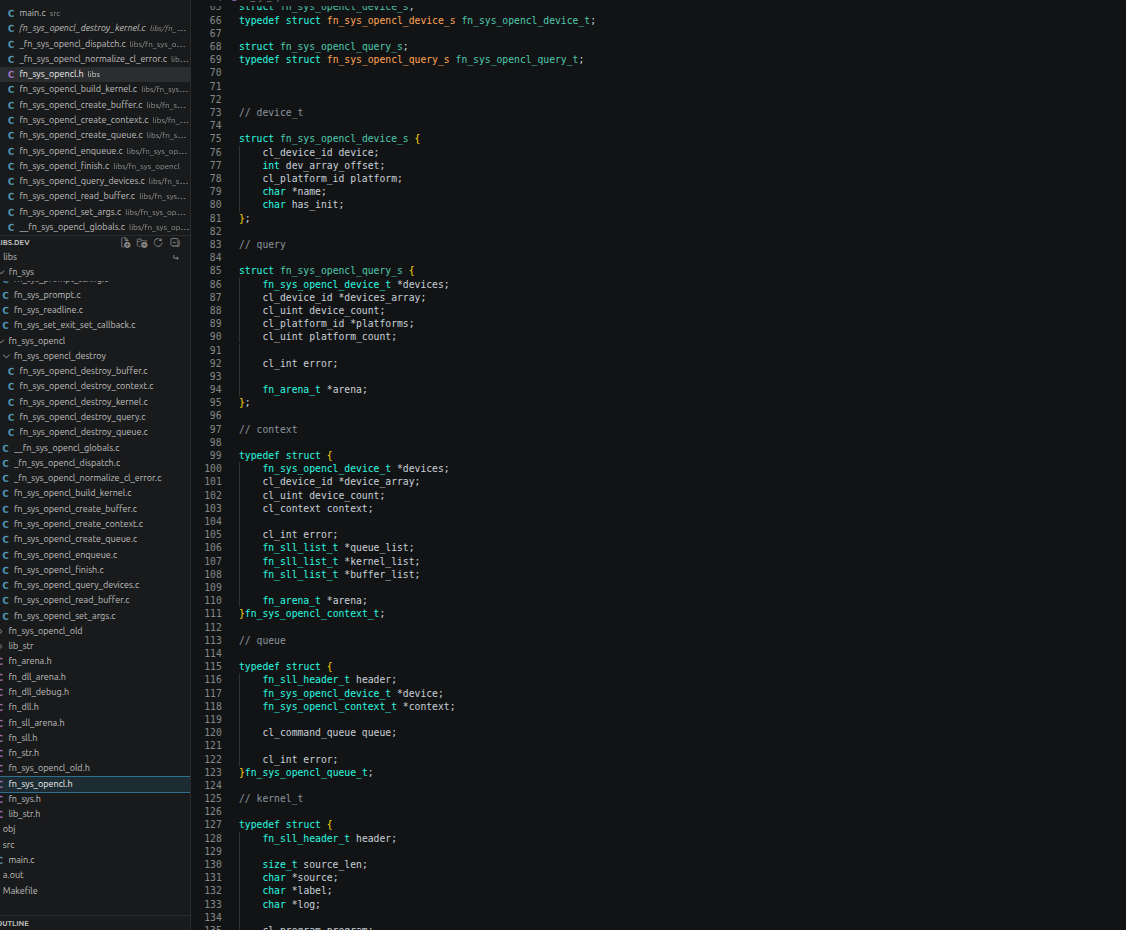1126x930 pixels.
Task: Collapse the fn_sys_opencl_destroy folder chevron
Action: 6,356
